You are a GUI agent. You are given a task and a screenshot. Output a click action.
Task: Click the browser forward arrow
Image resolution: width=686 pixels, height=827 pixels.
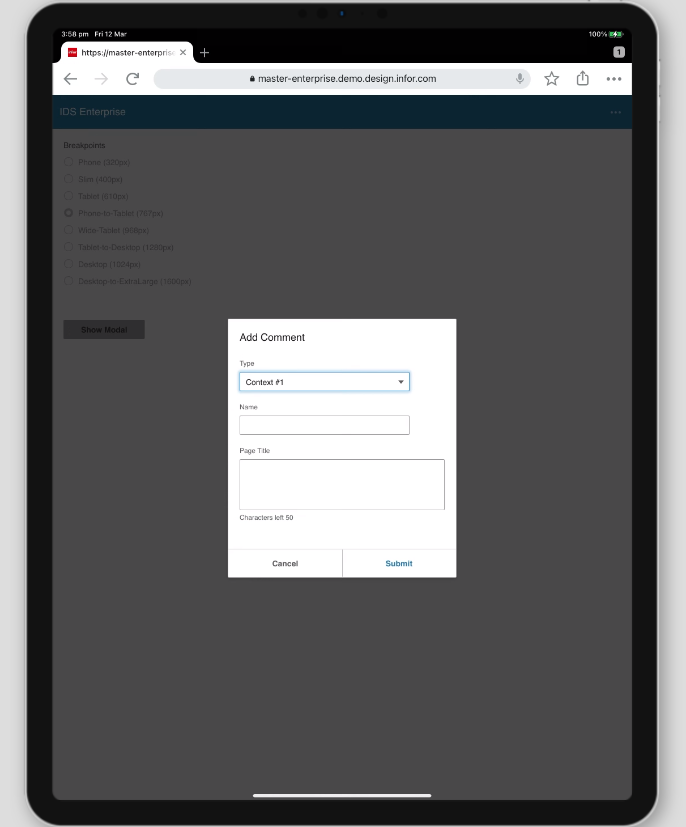101,79
